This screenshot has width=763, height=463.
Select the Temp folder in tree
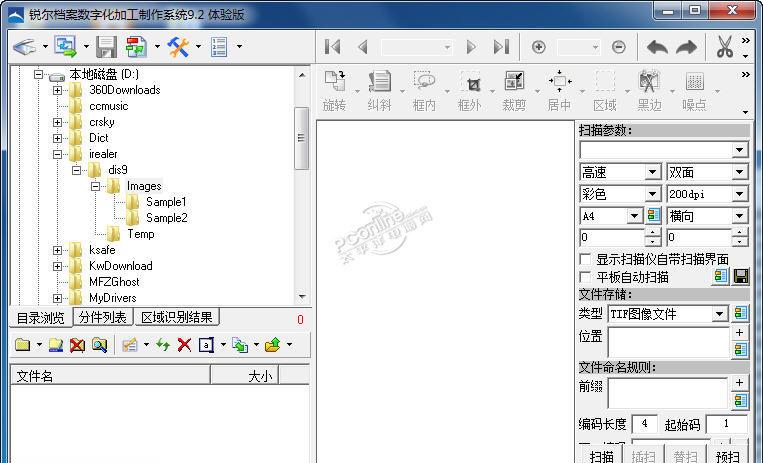(141, 234)
